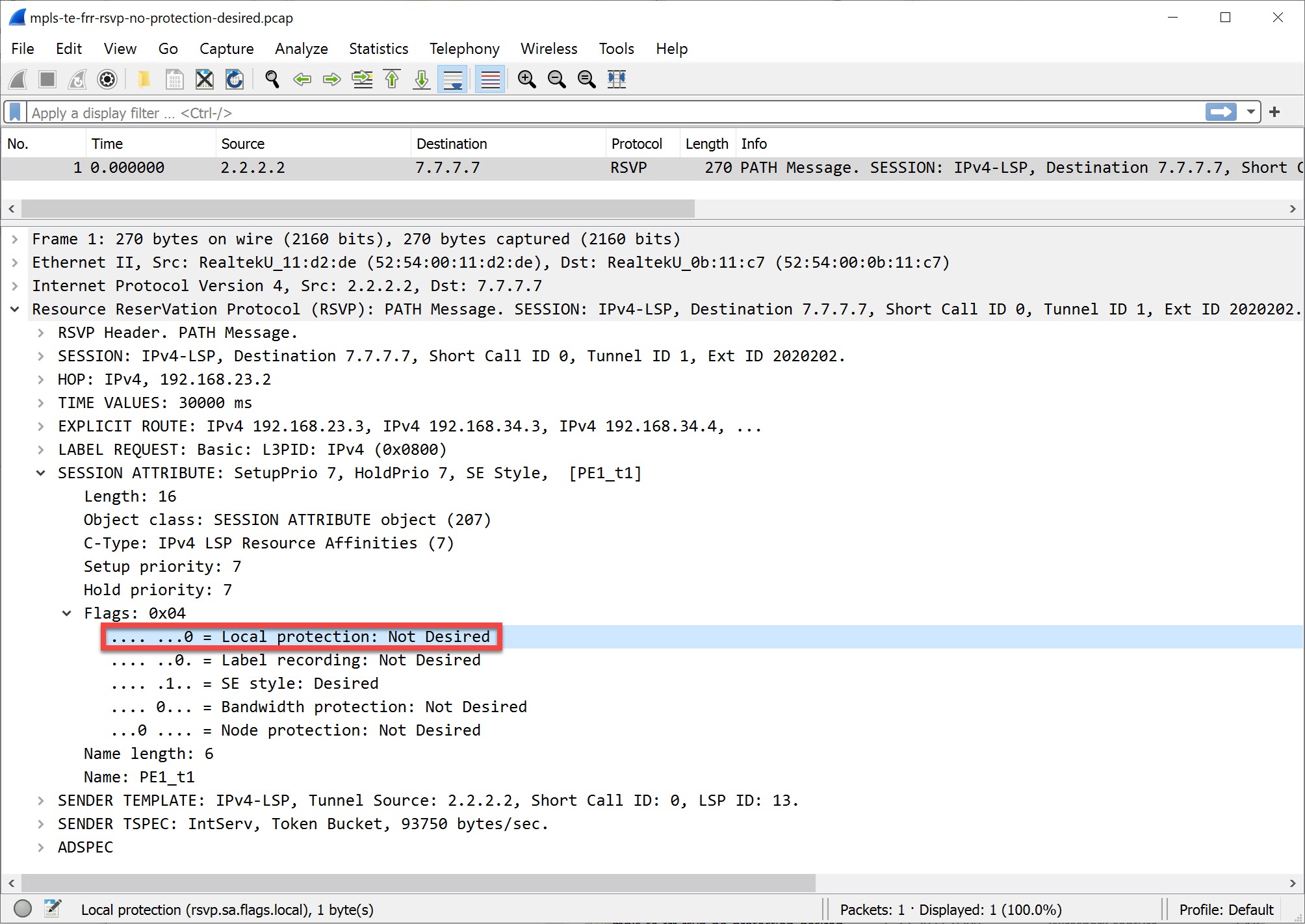The height and width of the screenshot is (924, 1305).
Task: Select the Name: PE1_t1 field
Action: (139, 777)
